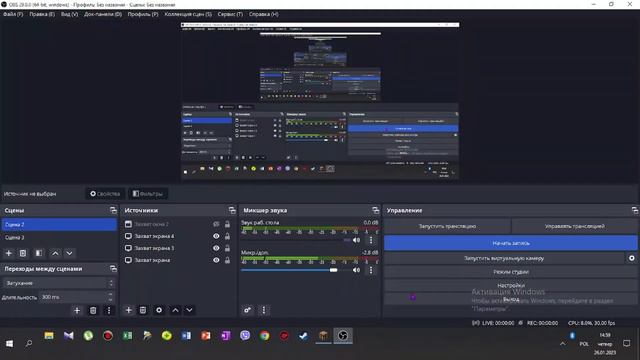The width and height of the screenshot is (640, 360).
Task: Open the Справка menu
Action: pos(263,14)
